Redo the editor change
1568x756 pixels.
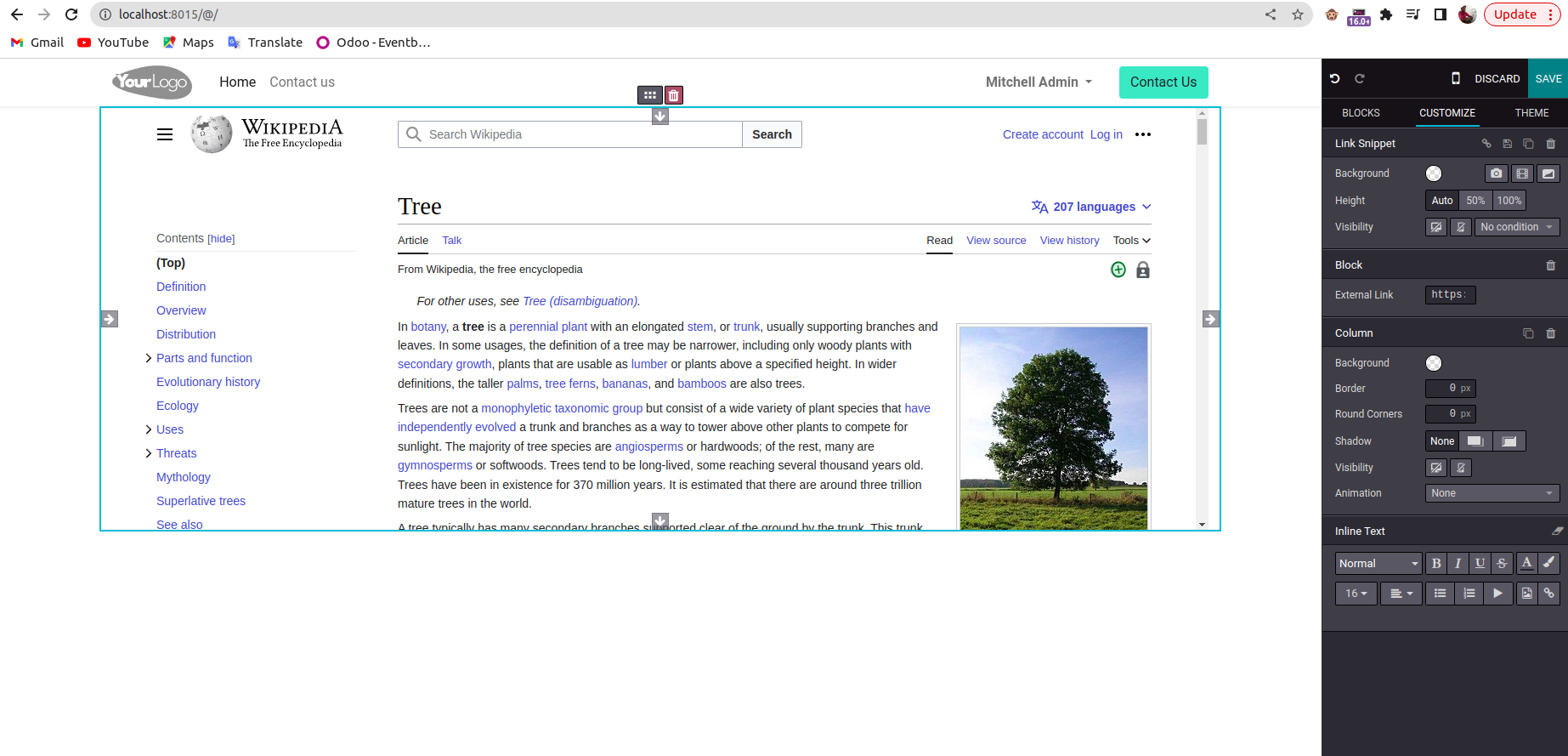click(x=1360, y=78)
